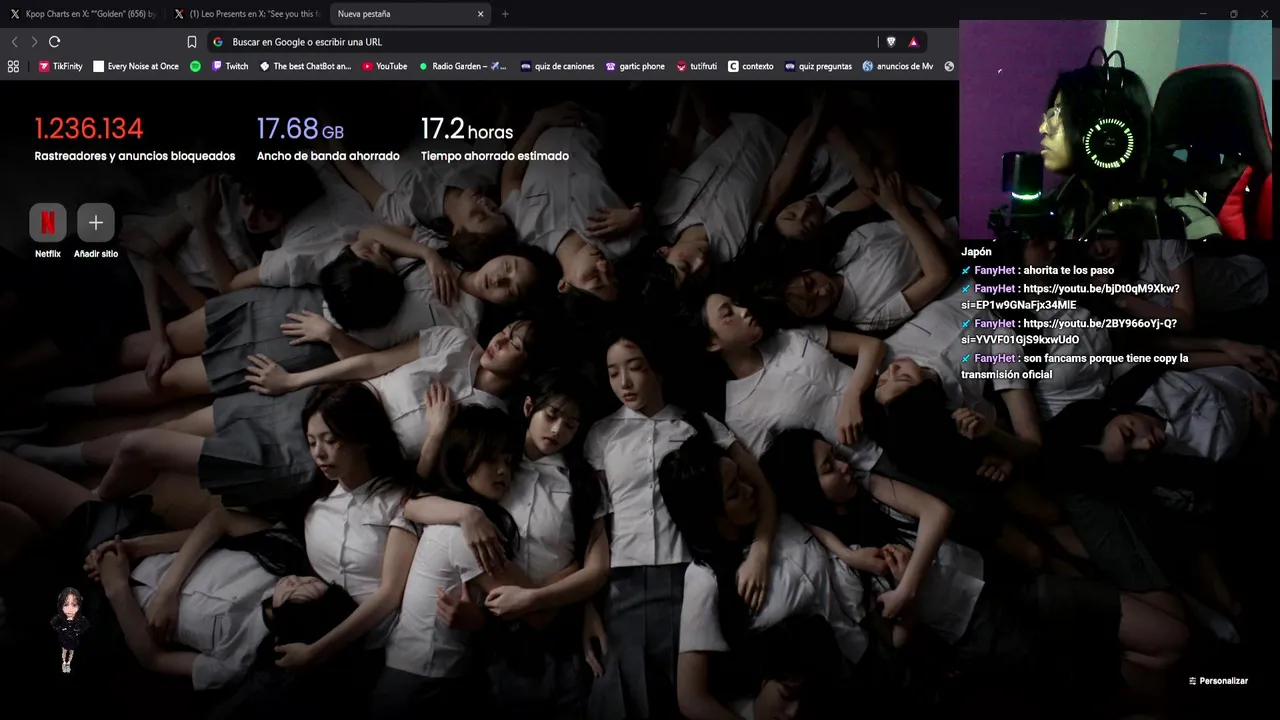Open the gartic phone bookmark

pyautogui.click(x=635, y=66)
